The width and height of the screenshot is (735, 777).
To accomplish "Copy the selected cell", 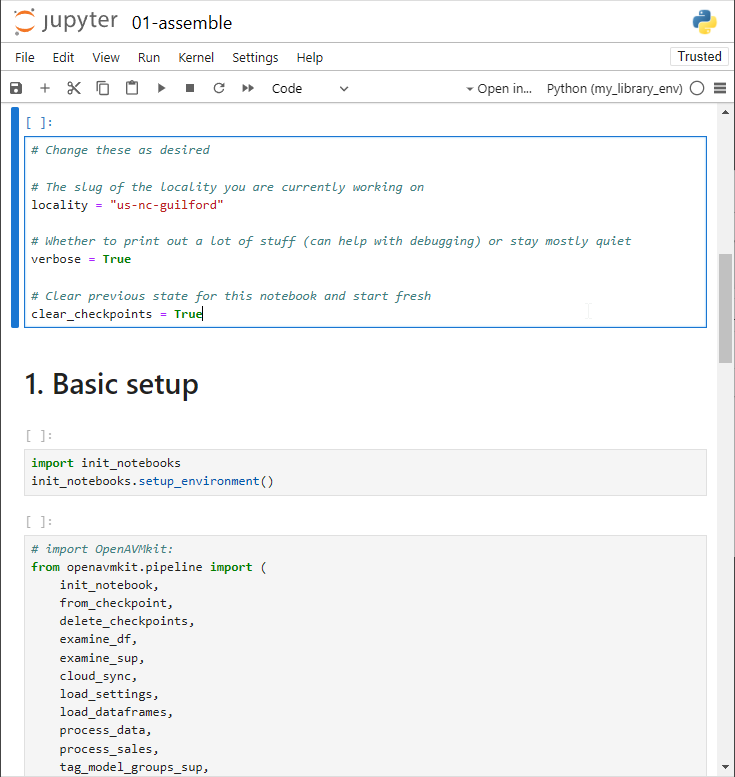I will coord(103,88).
